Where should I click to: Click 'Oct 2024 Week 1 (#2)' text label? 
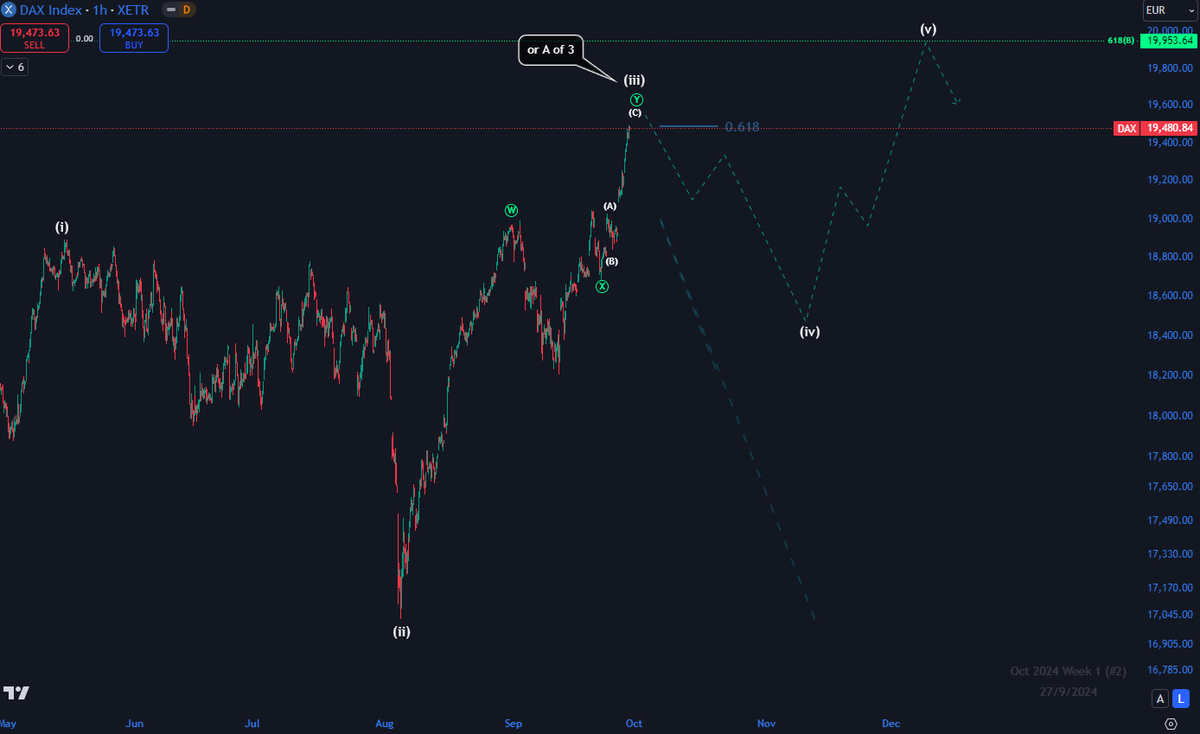pos(1068,671)
